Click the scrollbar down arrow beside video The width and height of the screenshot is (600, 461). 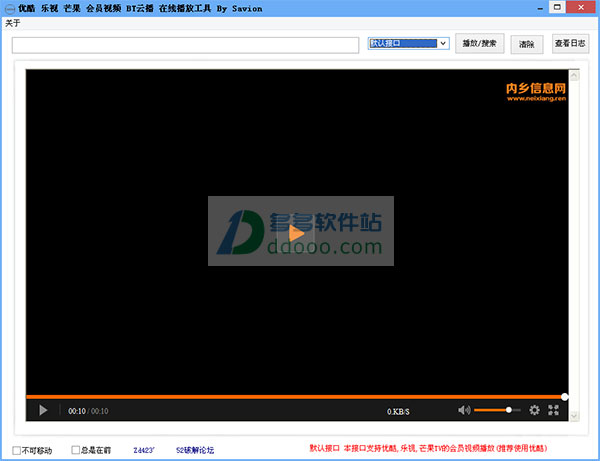(x=574, y=415)
